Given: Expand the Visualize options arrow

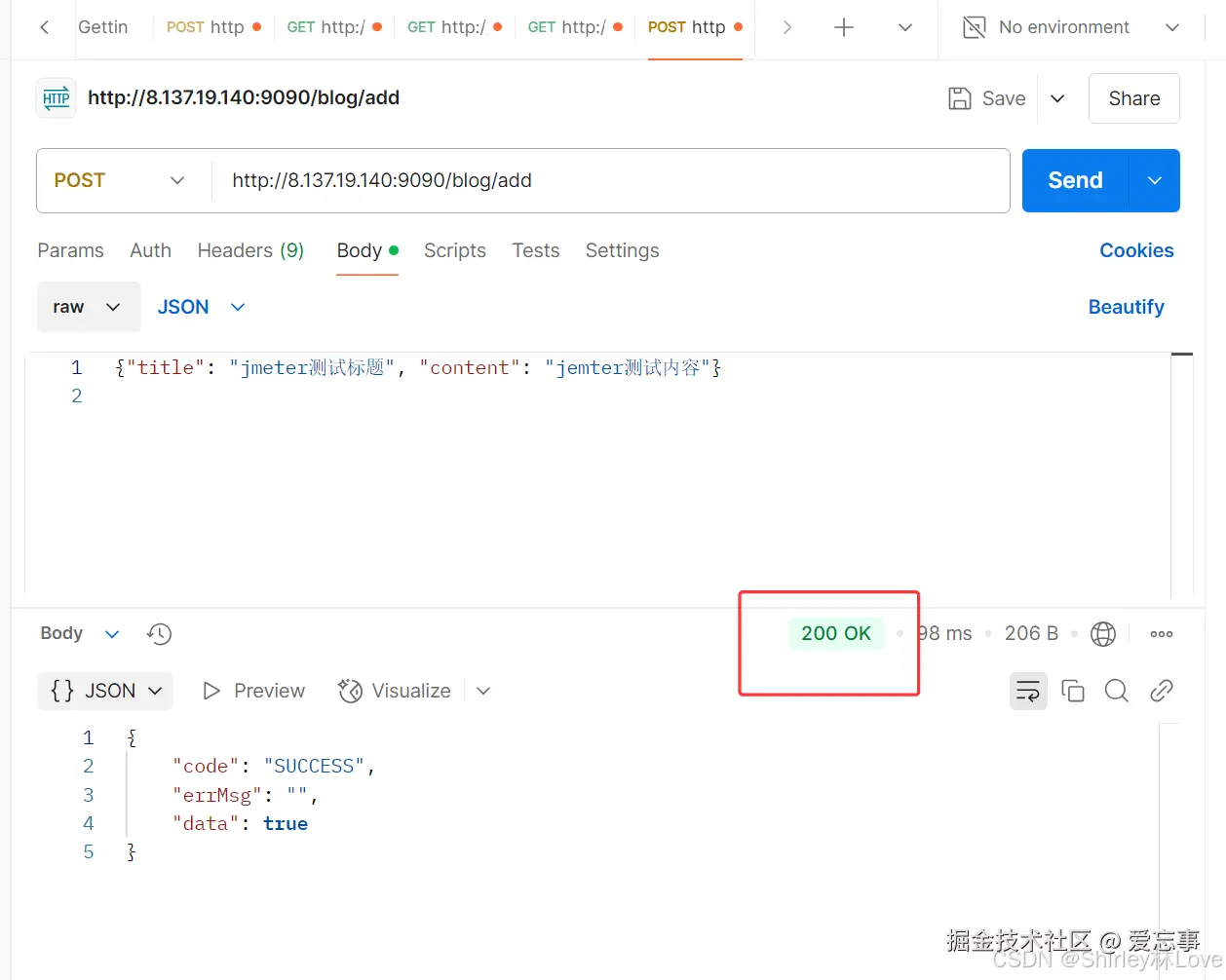Looking at the screenshot, I should (x=483, y=691).
